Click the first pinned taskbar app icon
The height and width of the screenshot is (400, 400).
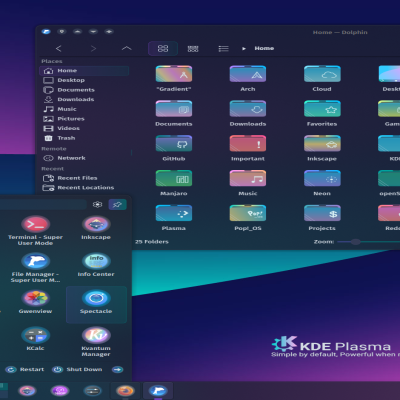[x=27, y=391]
